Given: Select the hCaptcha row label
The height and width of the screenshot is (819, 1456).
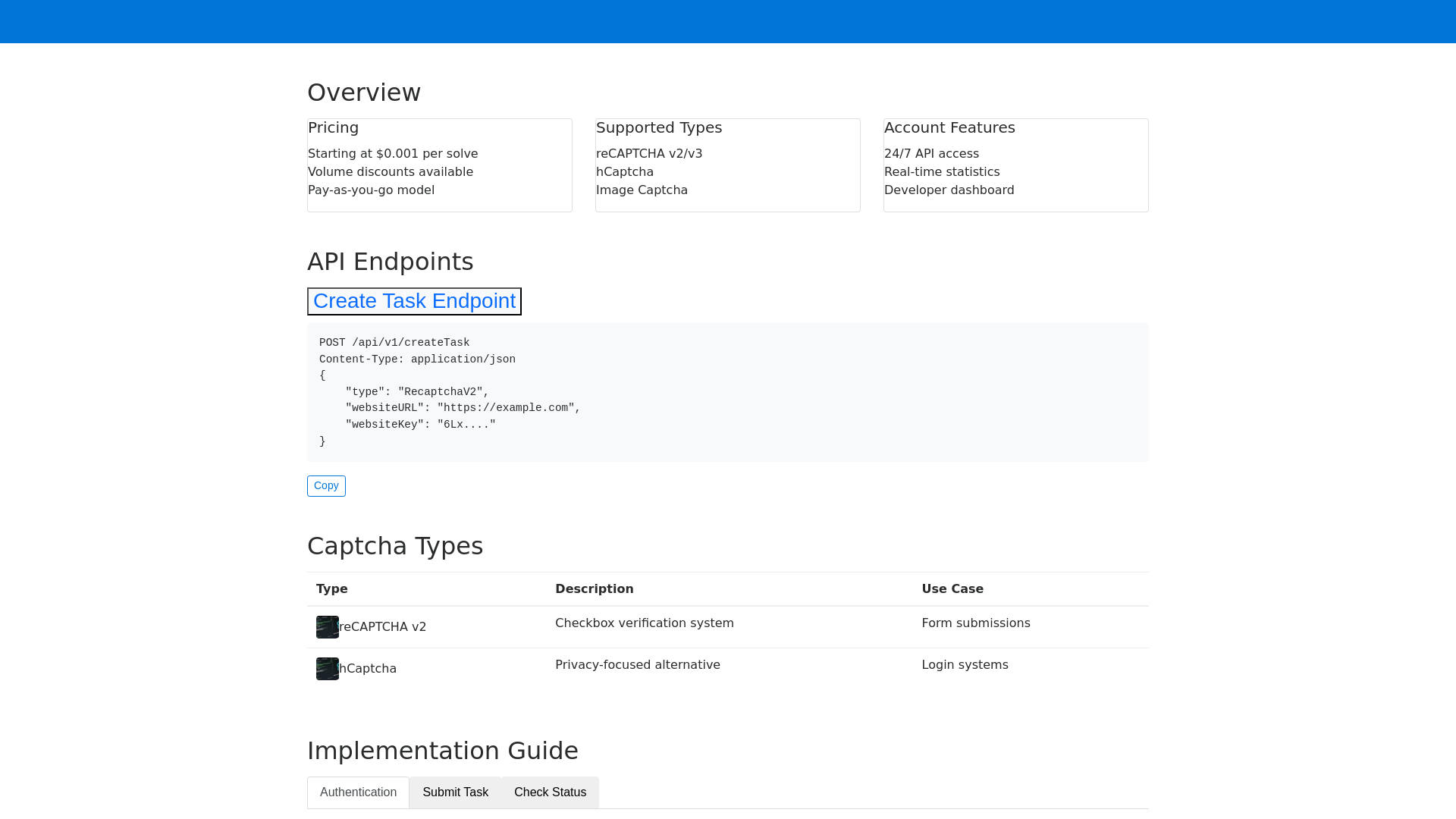Looking at the screenshot, I should tap(368, 668).
